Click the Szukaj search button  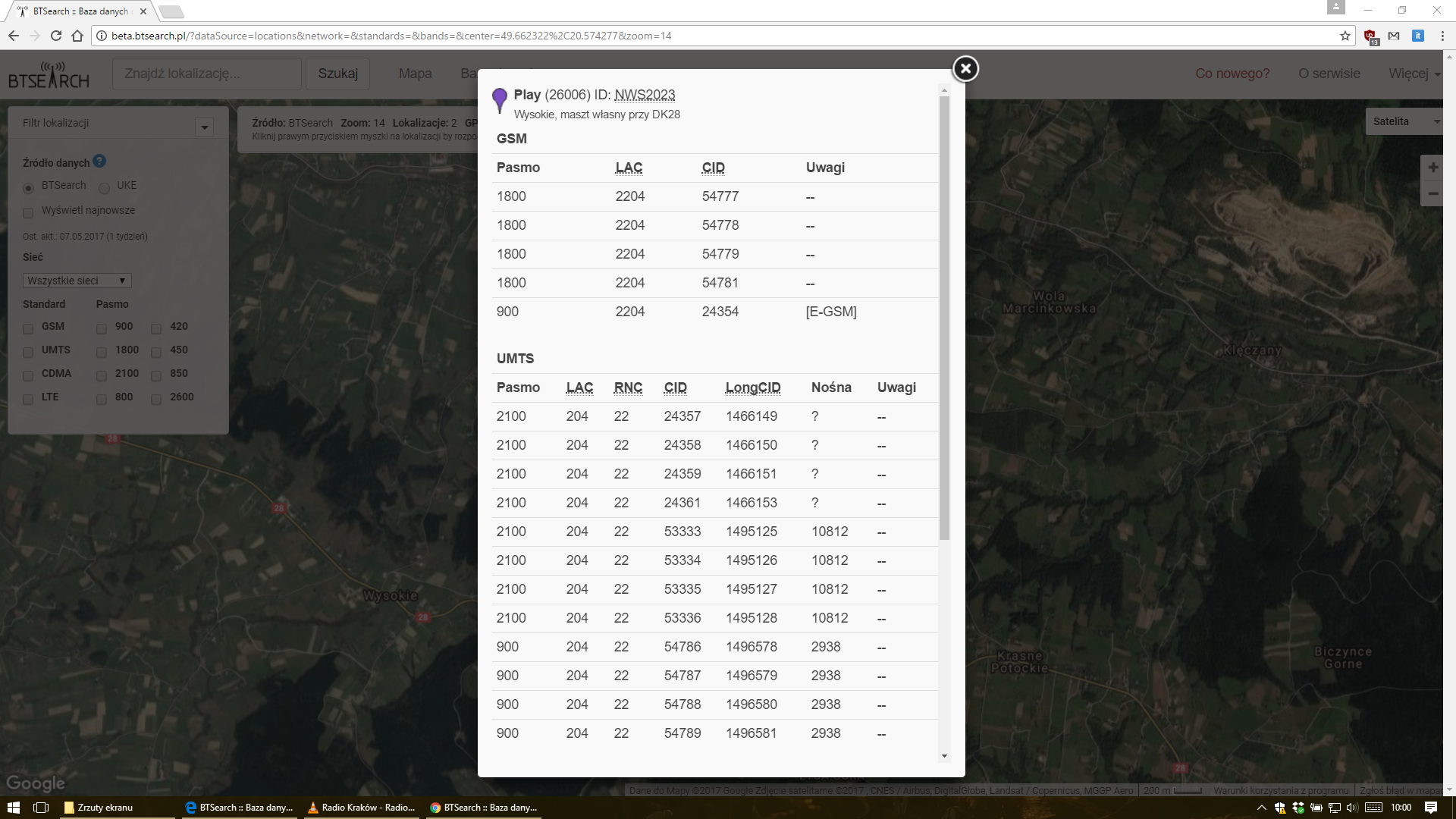click(x=337, y=74)
